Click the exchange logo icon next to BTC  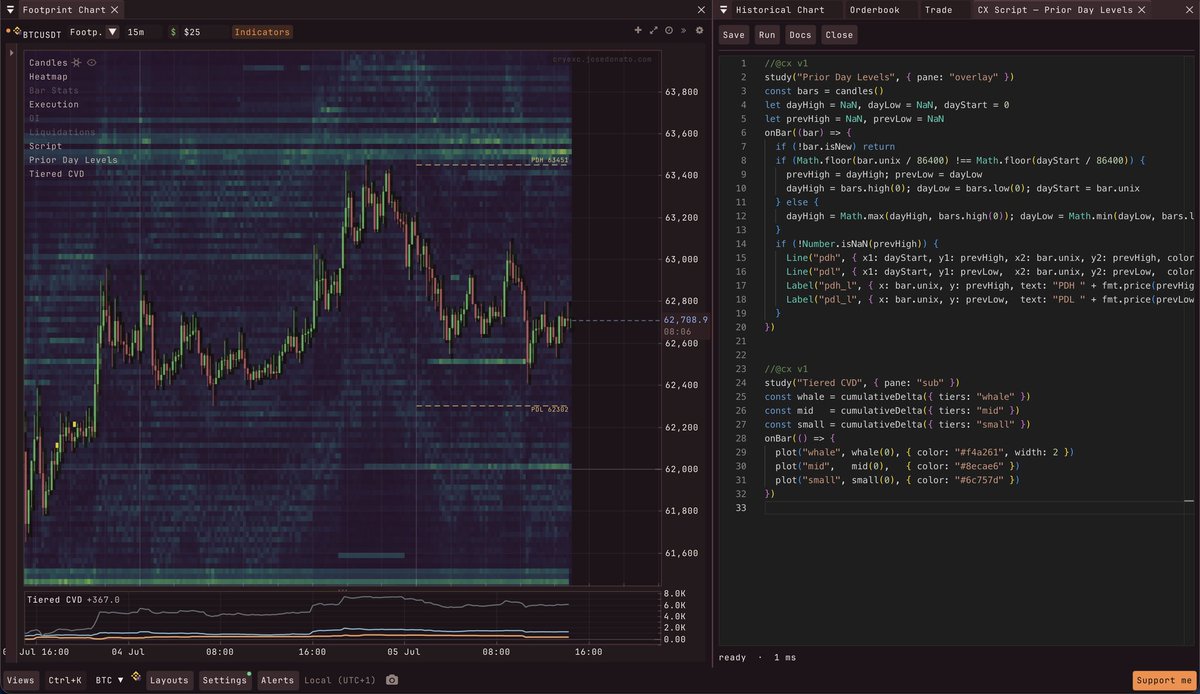pyautogui.click(x=135, y=679)
